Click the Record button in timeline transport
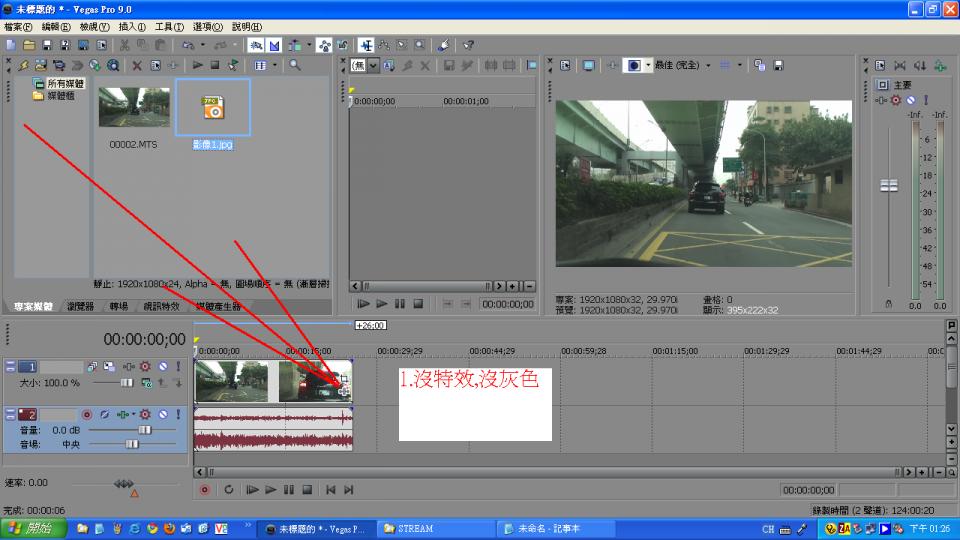Viewport: 960px width, 540px height. [205, 490]
